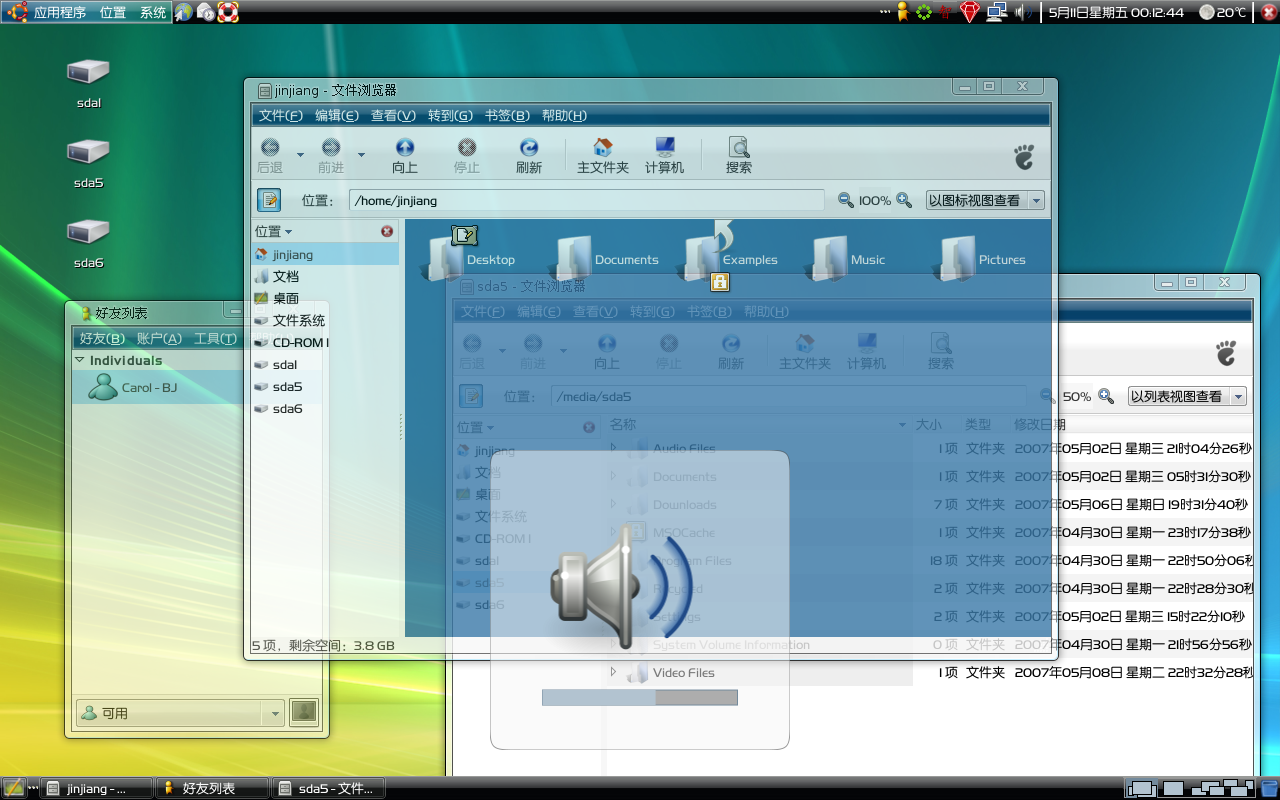1280x800 pixels.
Task: Click show desktop button in bottom panel
Action: 14,788
